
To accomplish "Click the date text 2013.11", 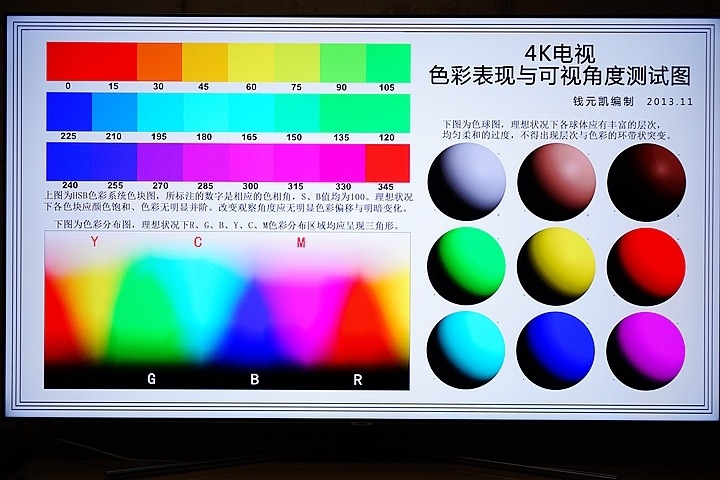I will click(670, 102).
